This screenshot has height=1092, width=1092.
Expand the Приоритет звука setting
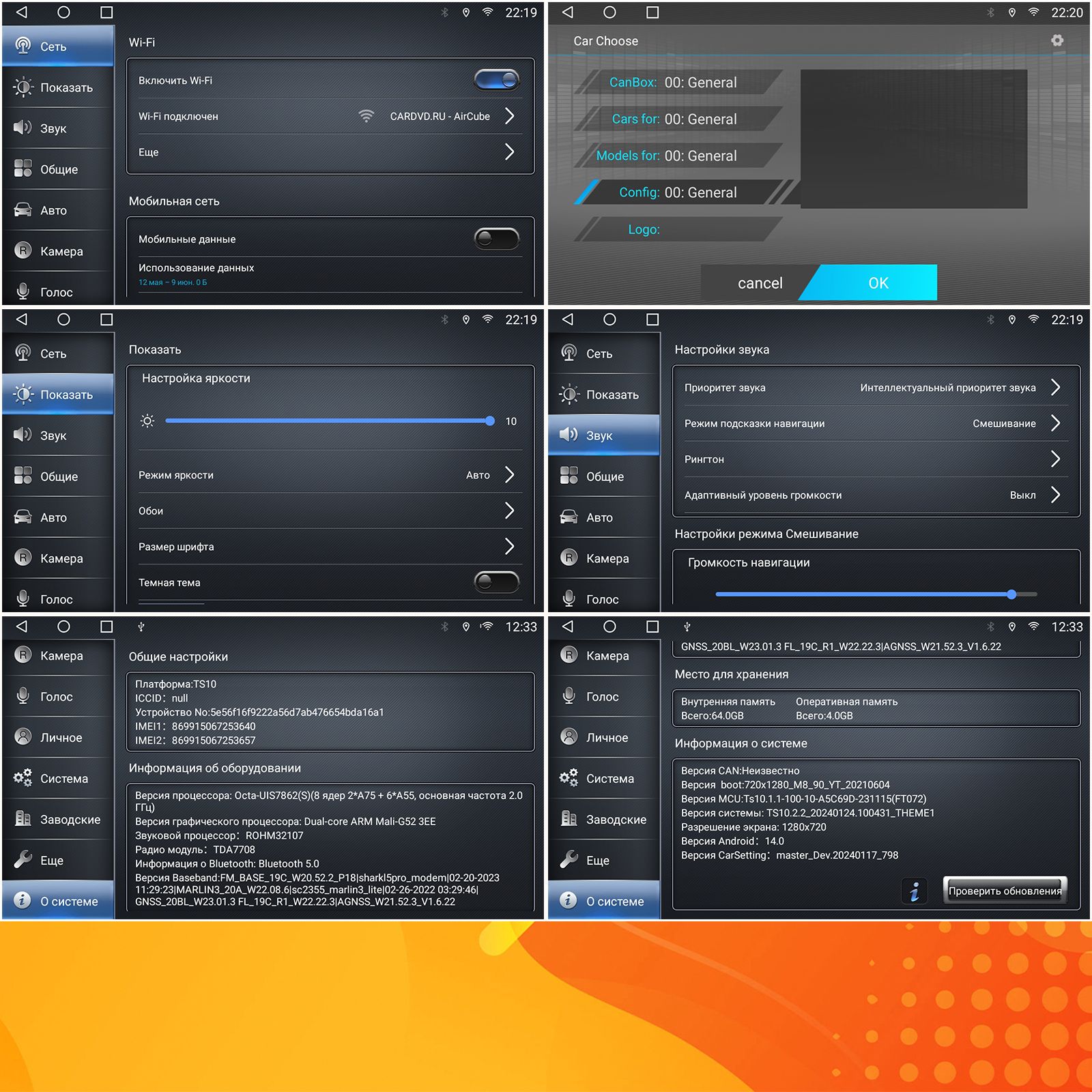pyautogui.click(x=1054, y=388)
